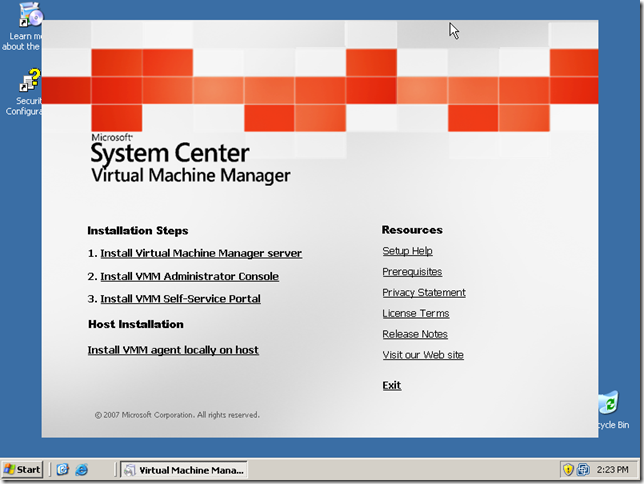
Task: View the Privacy Statement link
Action: (x=424, y=293)
